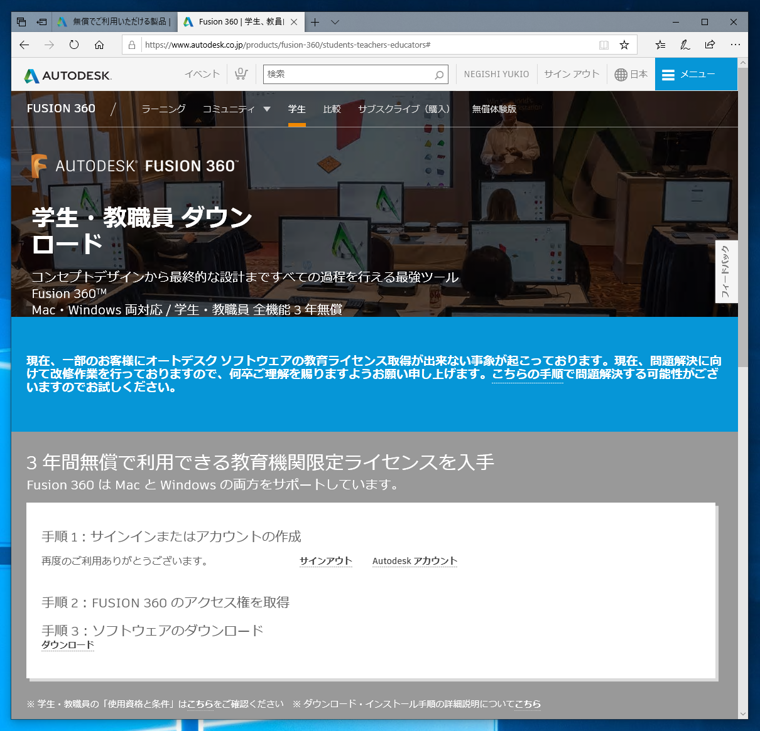Click the browser Back arrow
The image size is (760, 731).
(x=24, y=45)
